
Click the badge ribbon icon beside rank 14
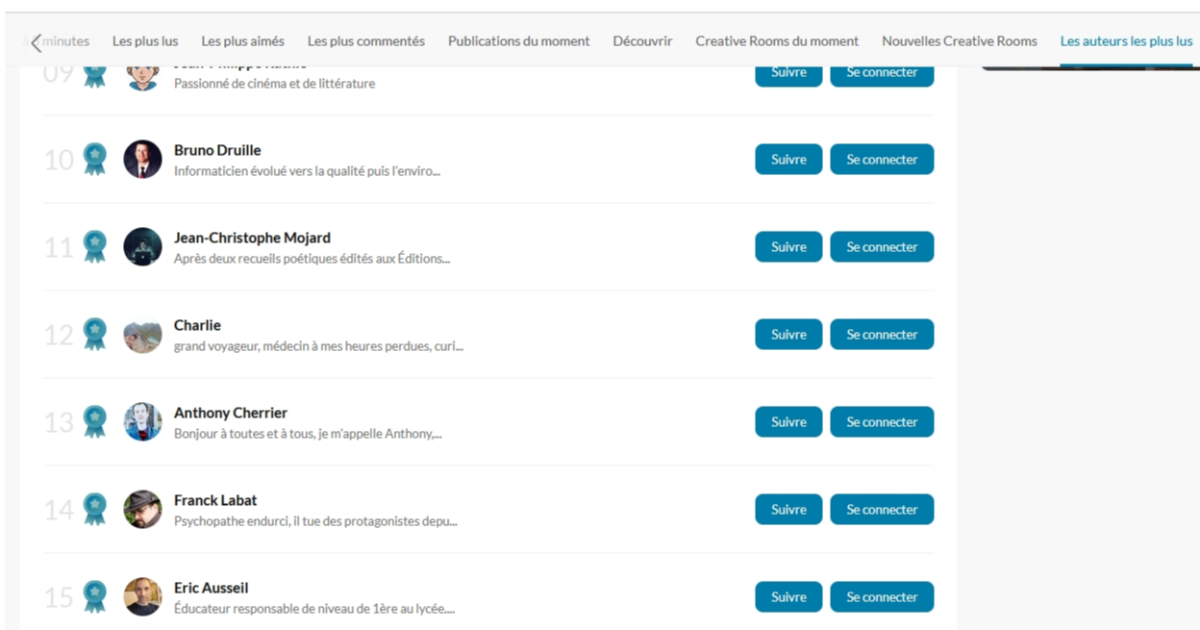(95, 509)
